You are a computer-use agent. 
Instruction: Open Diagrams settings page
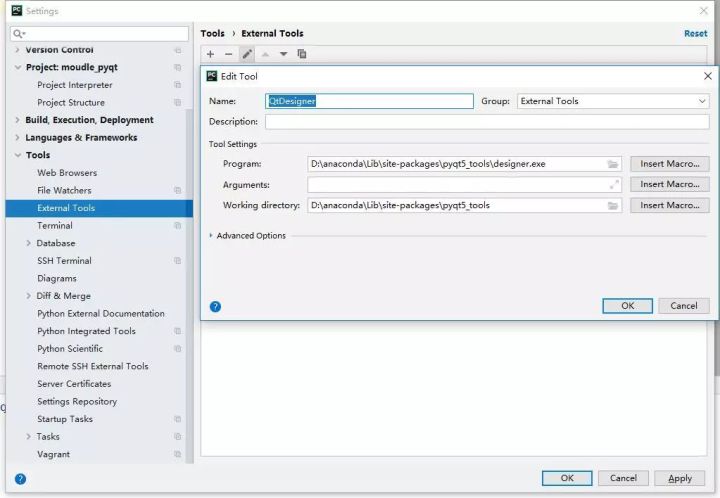coord(57,279)
